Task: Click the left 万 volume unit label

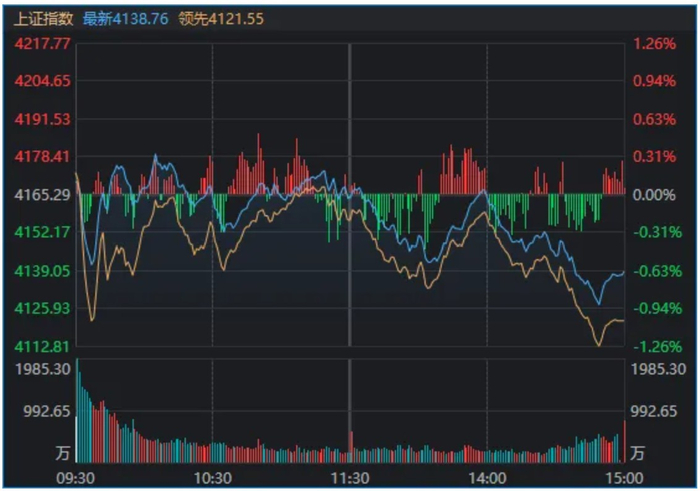Action: point(63,453)
